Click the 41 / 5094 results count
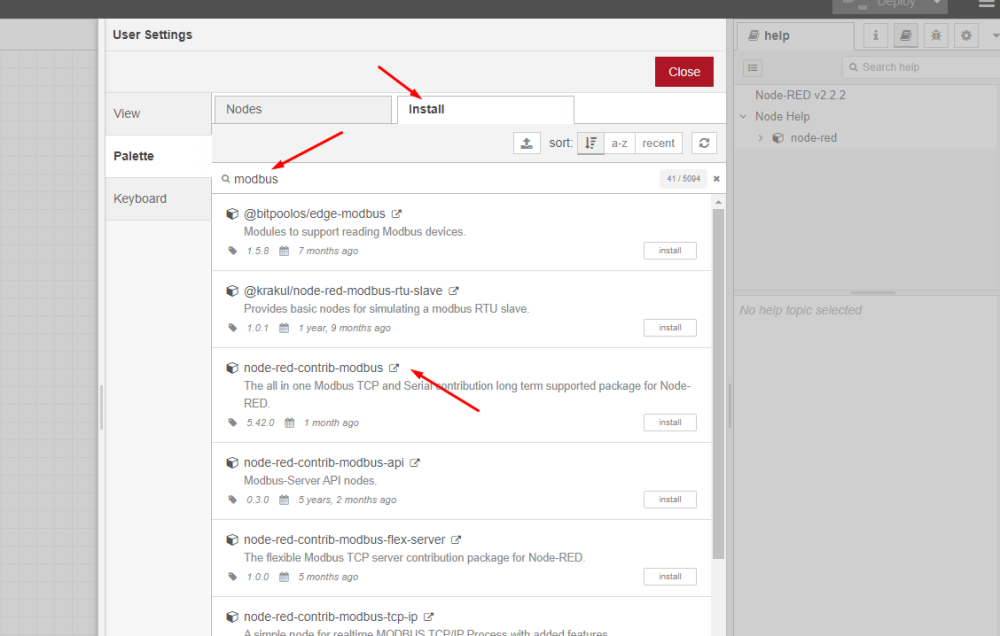Screen dimensions: 1000x636 pyautogui.click(x=683, y=179)
